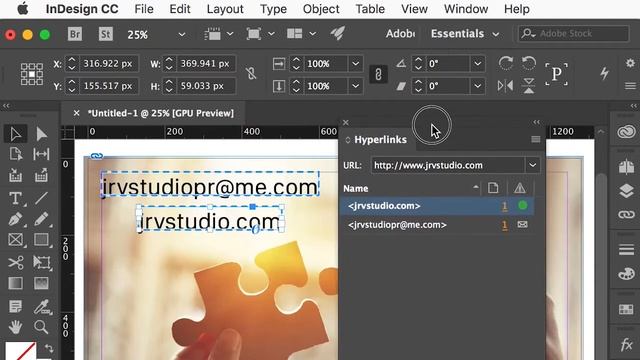Select the Gap tool
This screenshot has width=640, height=360.
[x=41, y=154]
